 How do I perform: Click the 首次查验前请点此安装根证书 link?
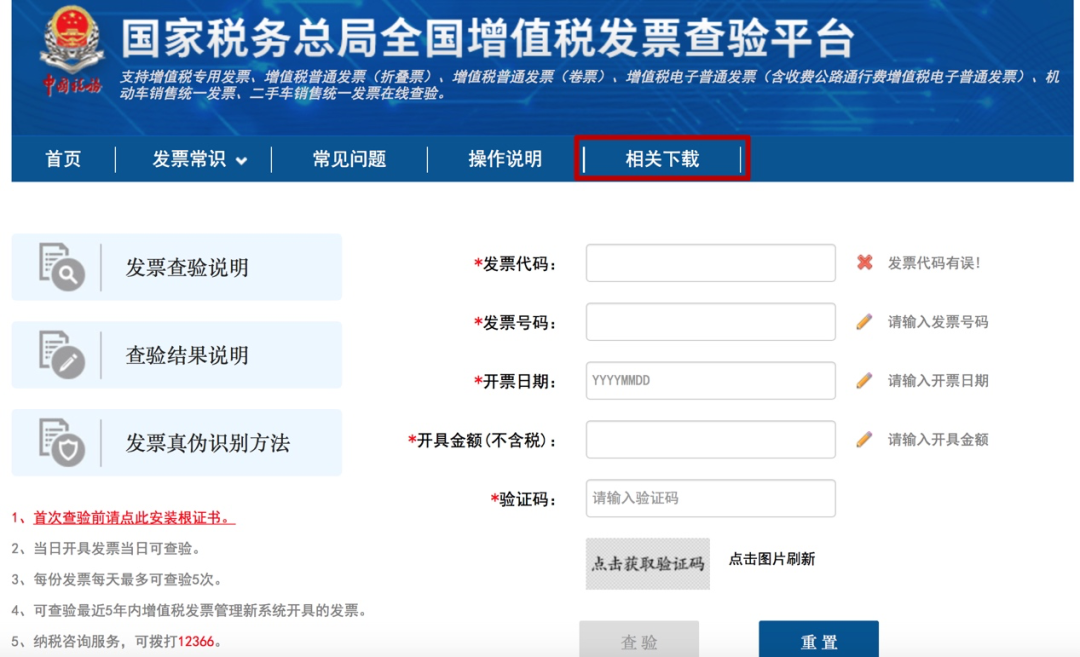click(134, 518)
